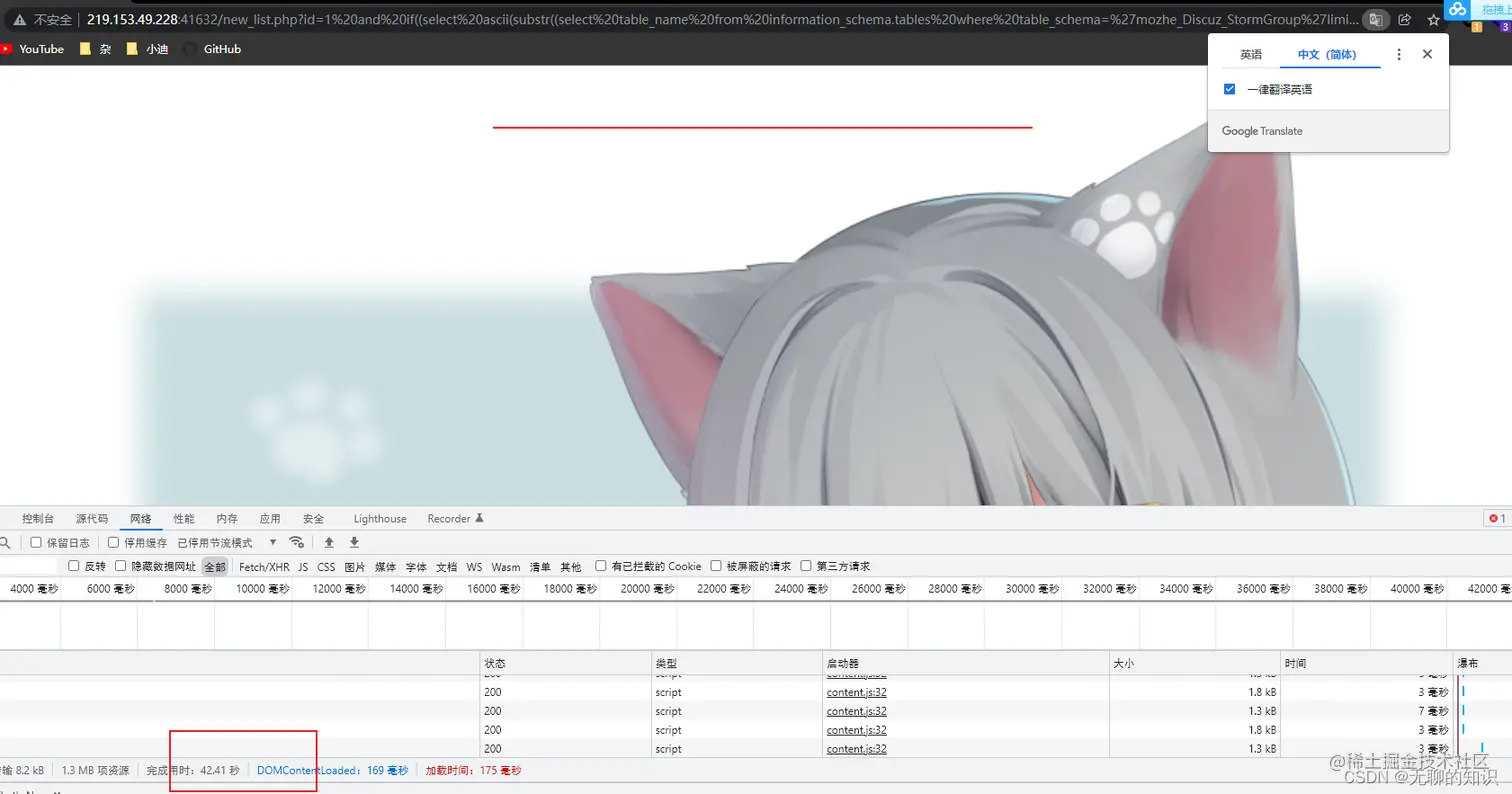
Task: Select the 全部 request type filter
Action: click(215, 566)
